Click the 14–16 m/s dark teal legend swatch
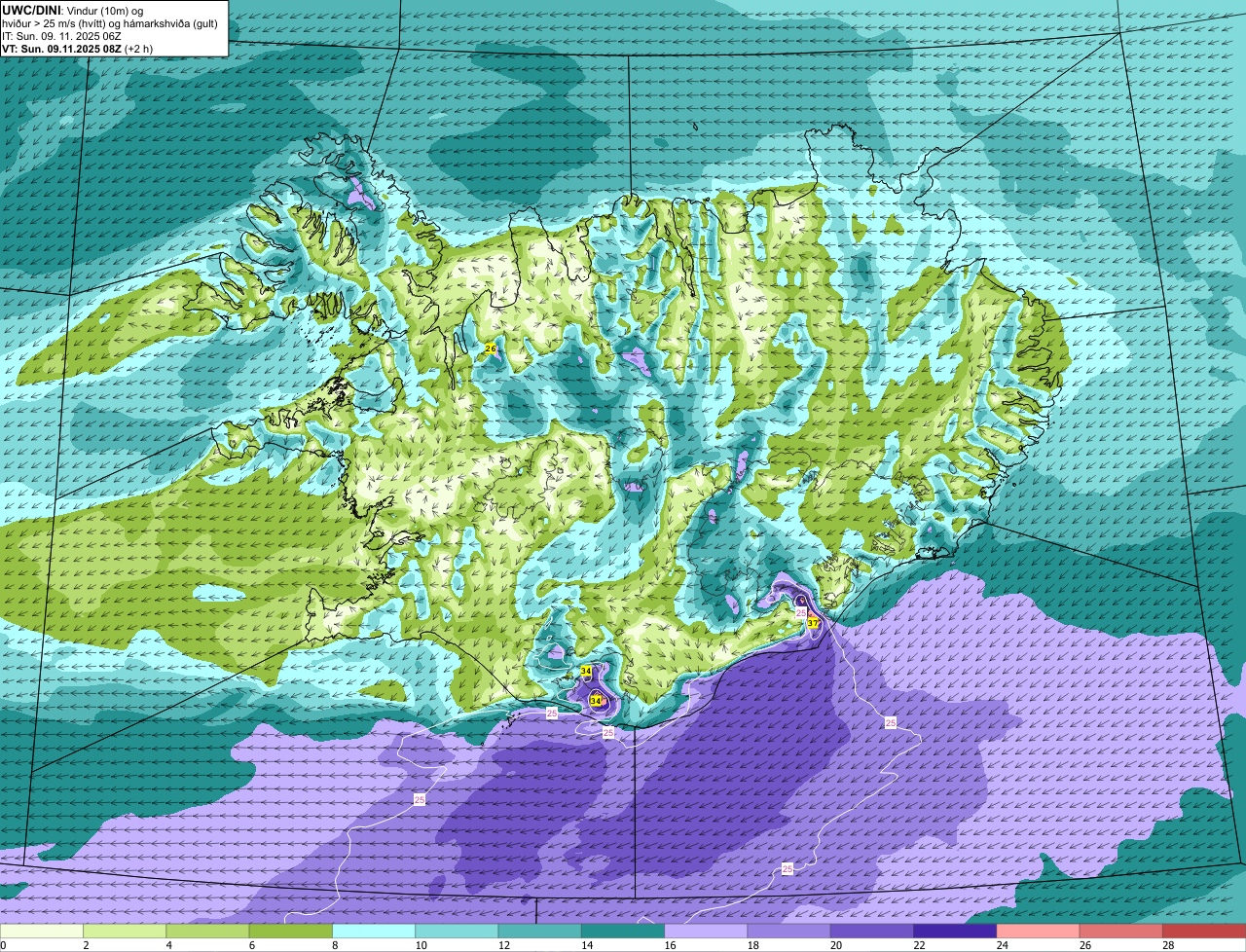The image size is (1246, 952). (x=623, y=931)
